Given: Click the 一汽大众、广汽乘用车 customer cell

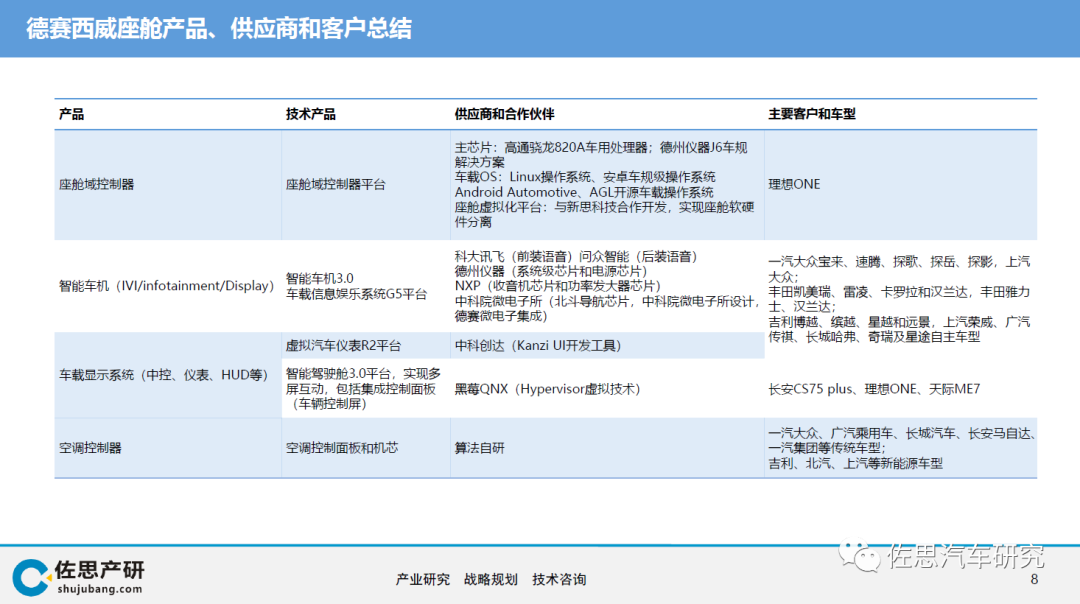Looking at the screenshot, I should point(902,448).
